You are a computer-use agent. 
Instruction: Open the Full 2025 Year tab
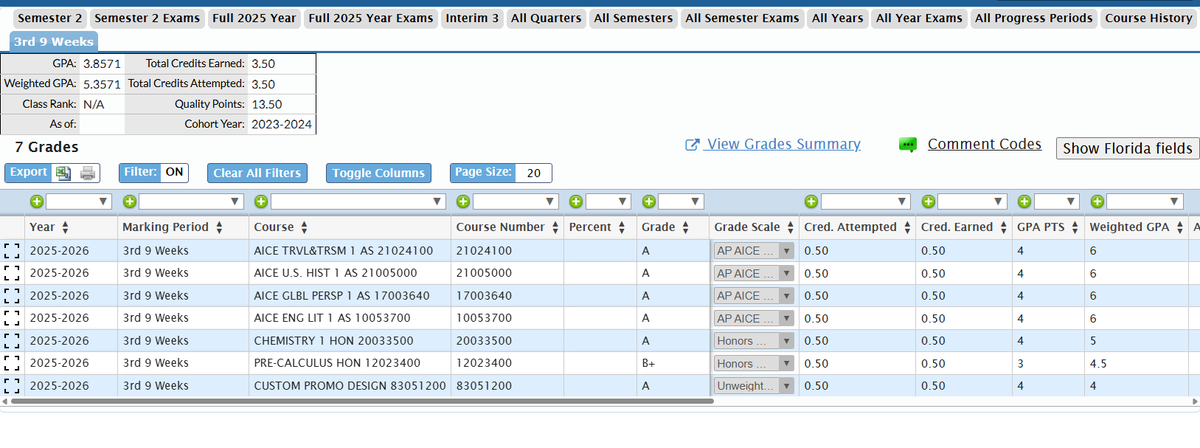[254, 18]
